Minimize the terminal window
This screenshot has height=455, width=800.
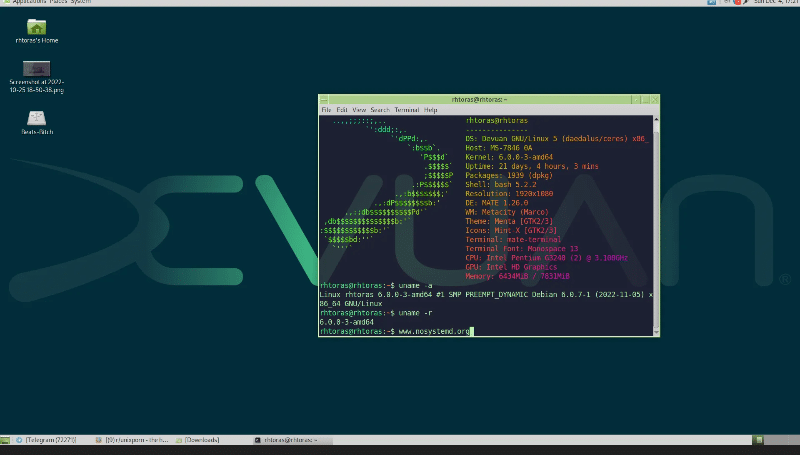pyautogui.click(x=636, y=99)
